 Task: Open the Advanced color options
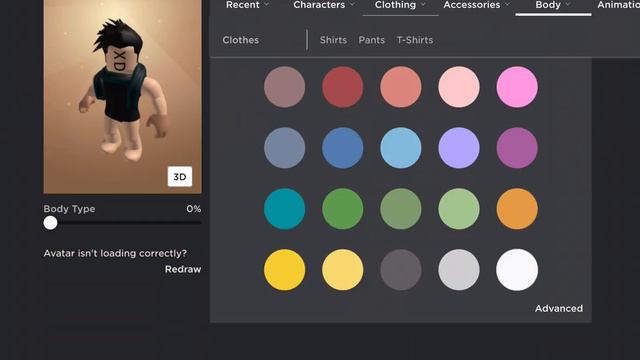pyautogui.click(x=559, y=309)
